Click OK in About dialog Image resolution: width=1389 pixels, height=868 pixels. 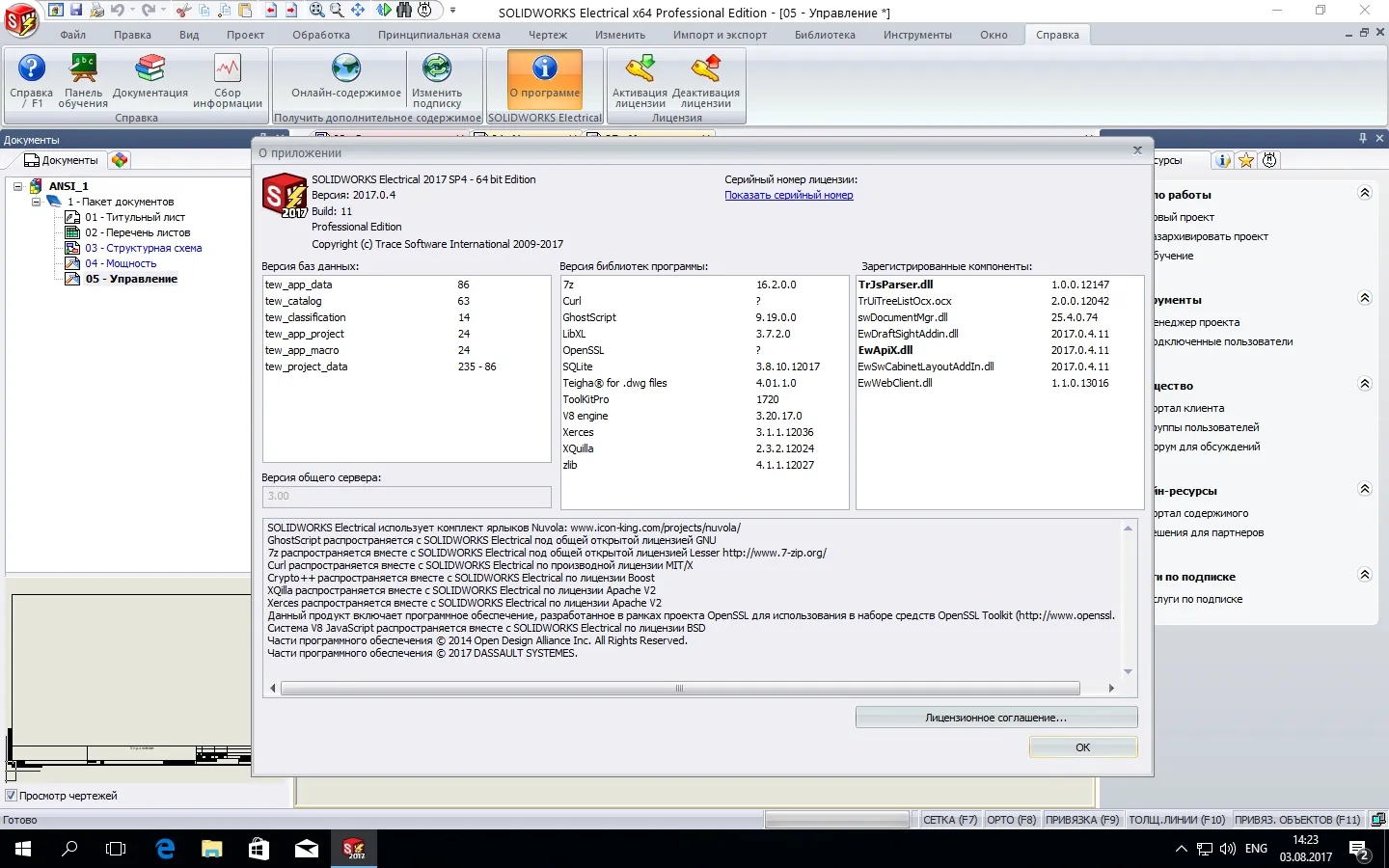(x=1083, y=747)
